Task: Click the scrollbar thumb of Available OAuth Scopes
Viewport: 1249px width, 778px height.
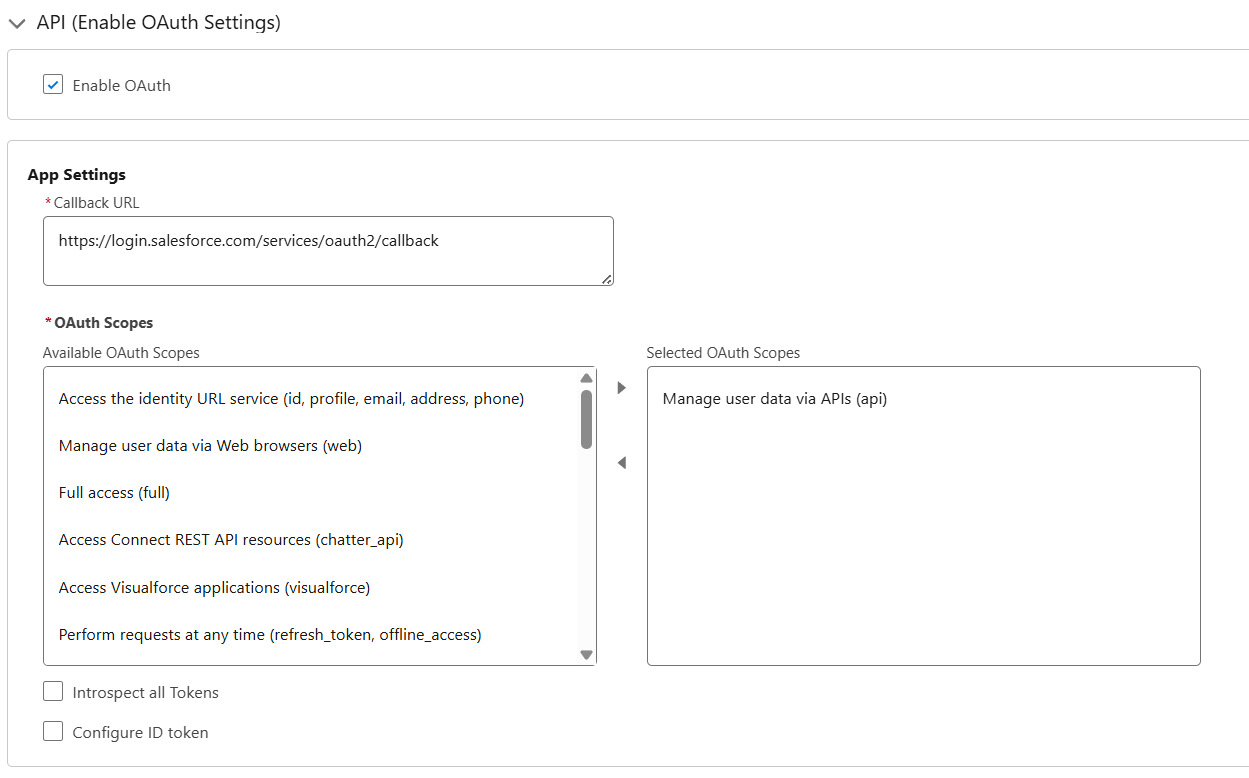Action: point(586,420)
